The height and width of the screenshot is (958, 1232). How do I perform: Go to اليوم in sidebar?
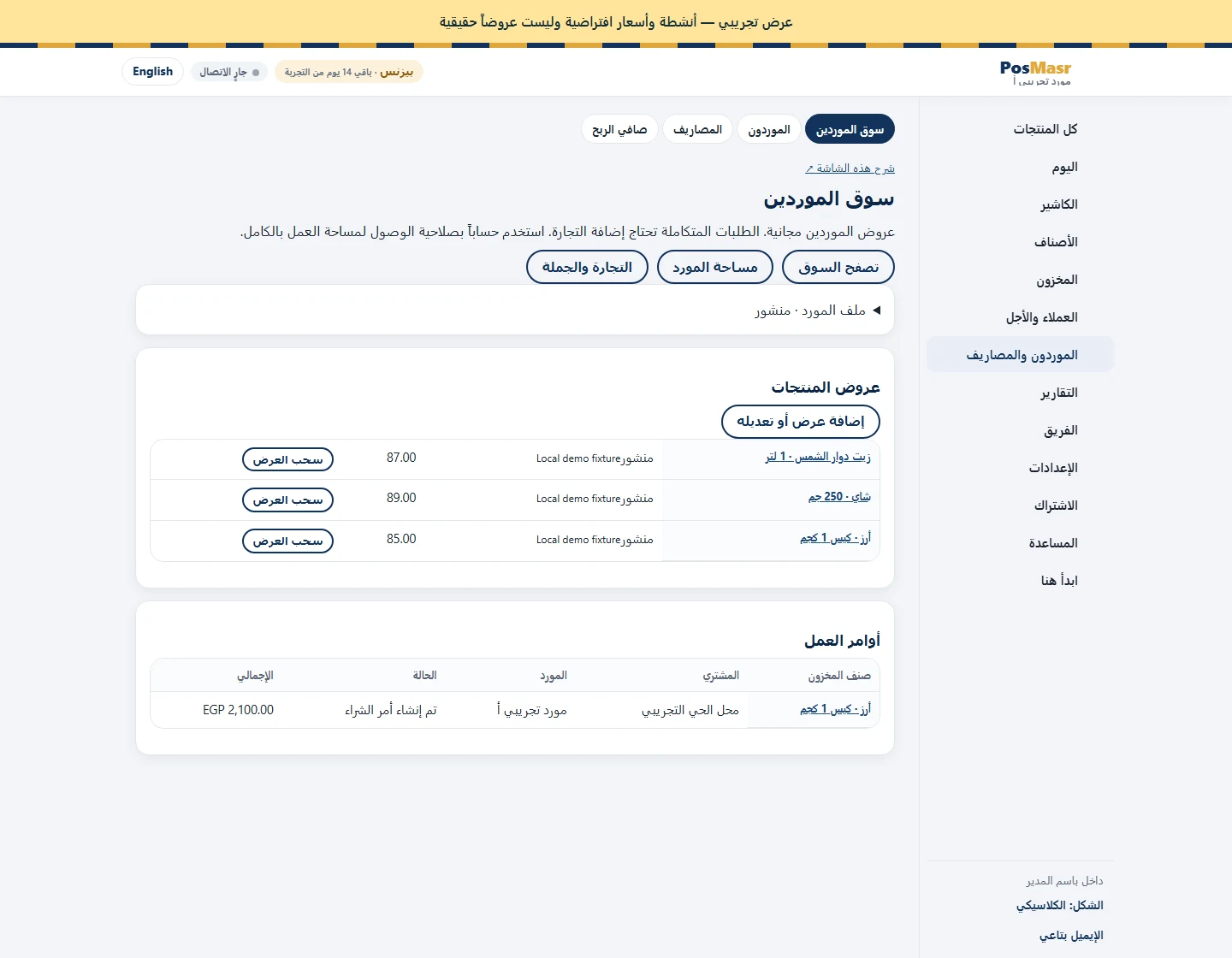coord(1020,167)
